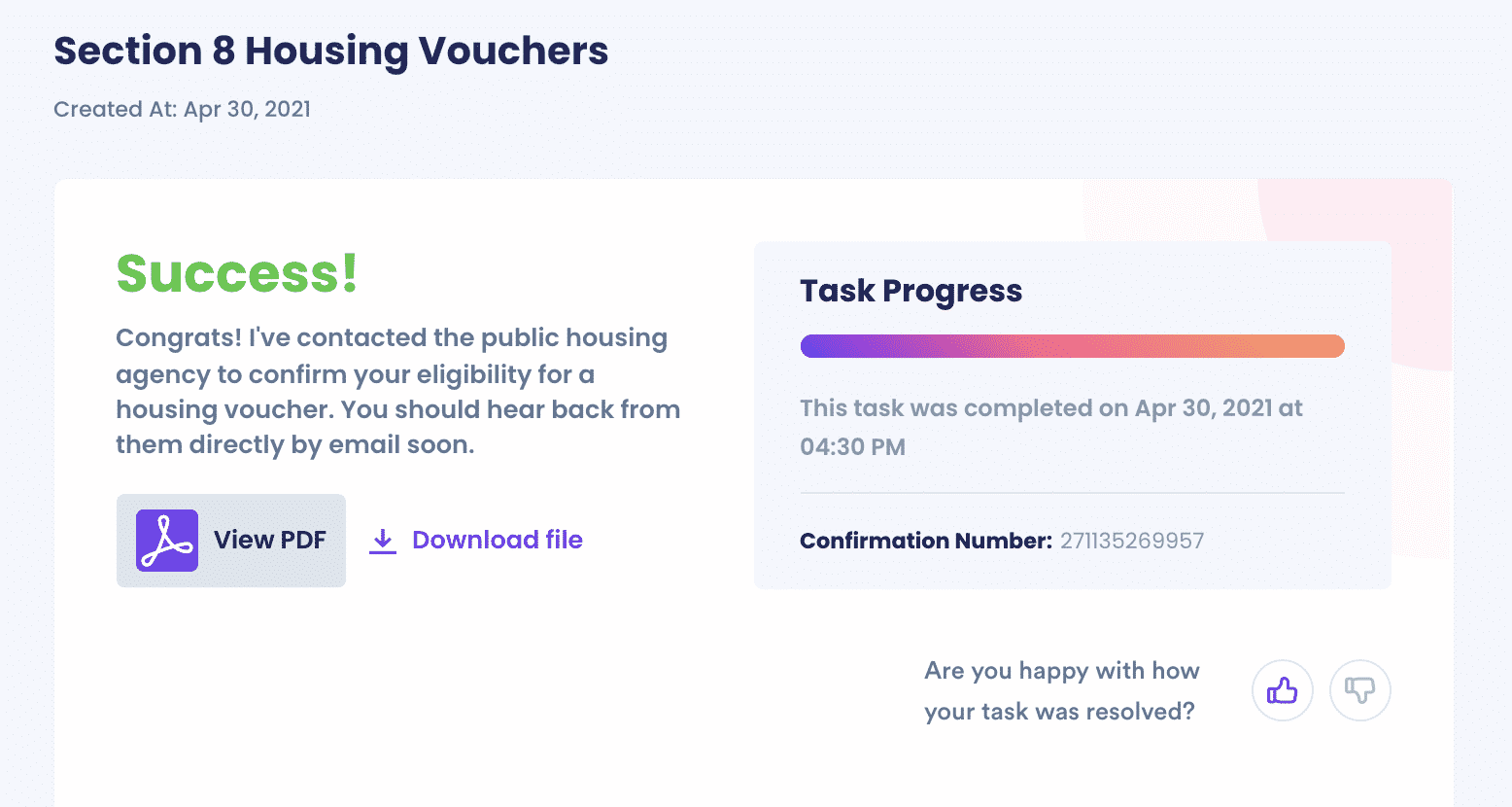The image size is (1512, 807).
Task: Click the Confirmation Number label
Action: click(x=926, y=541)
